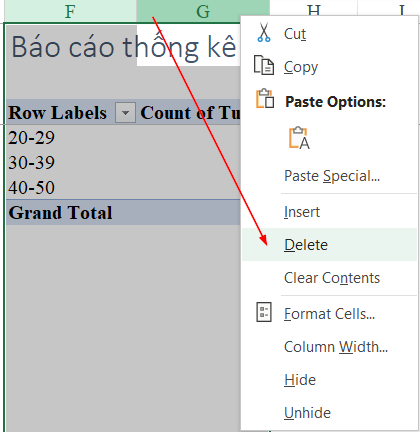420x432 pixels.
Task: Select column G header
Action: (203, 11)
